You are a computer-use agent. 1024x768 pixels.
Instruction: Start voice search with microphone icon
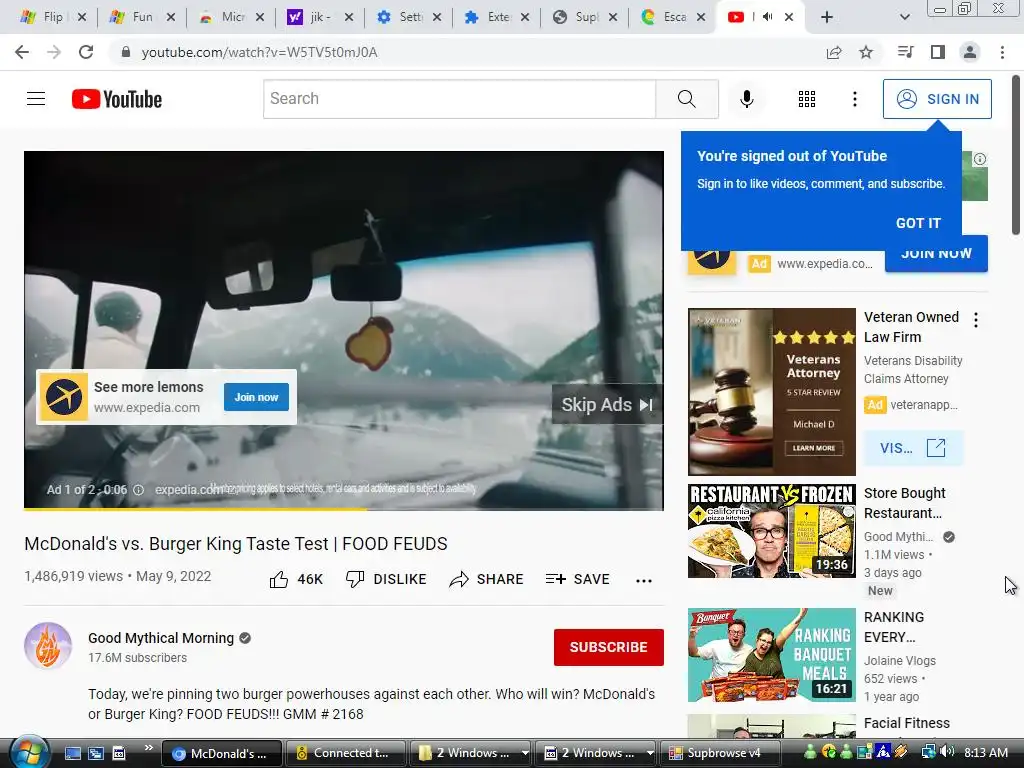click(746, 99)
